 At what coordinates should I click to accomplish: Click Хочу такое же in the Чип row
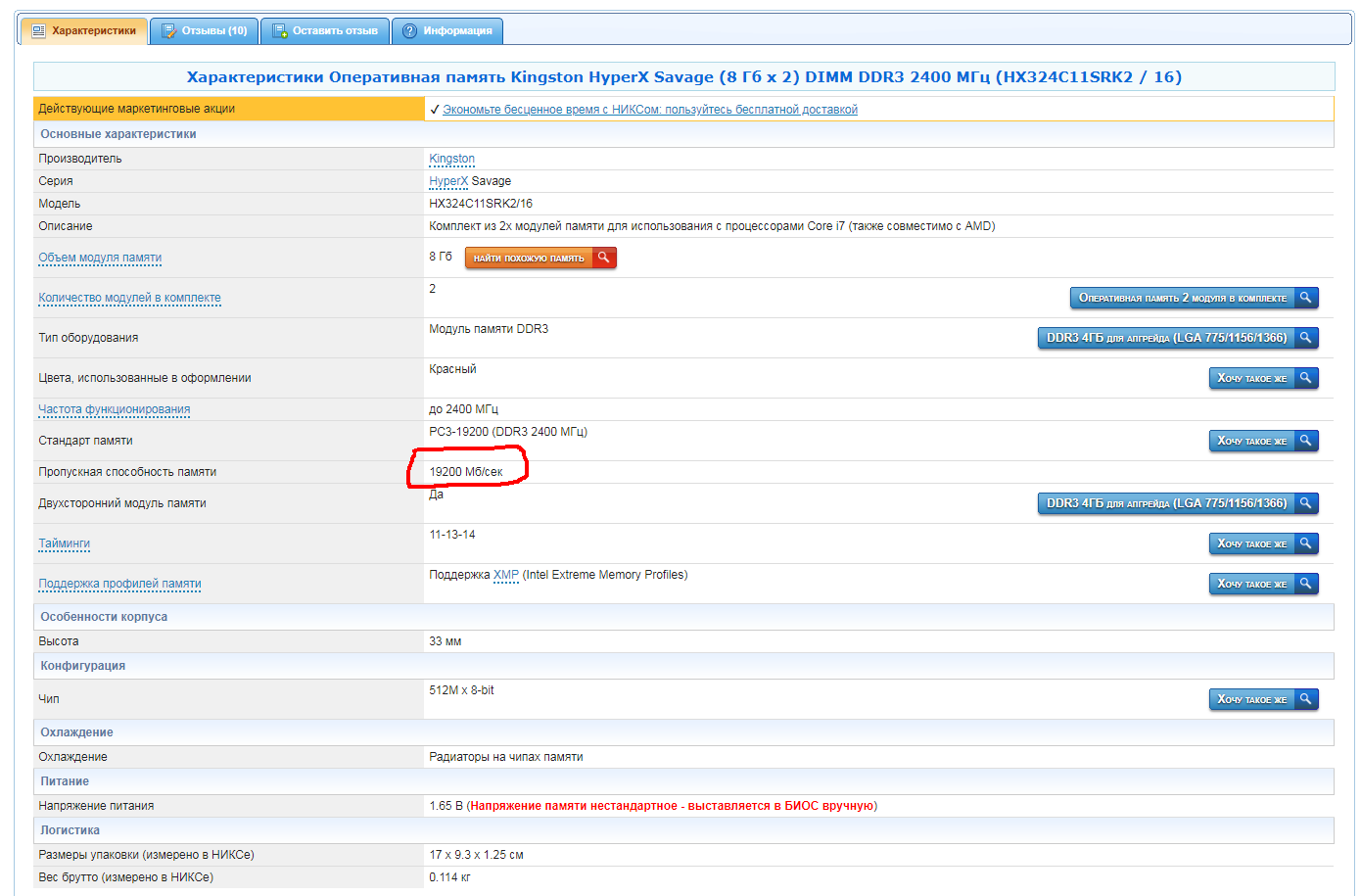click(x=1264, y=699)
